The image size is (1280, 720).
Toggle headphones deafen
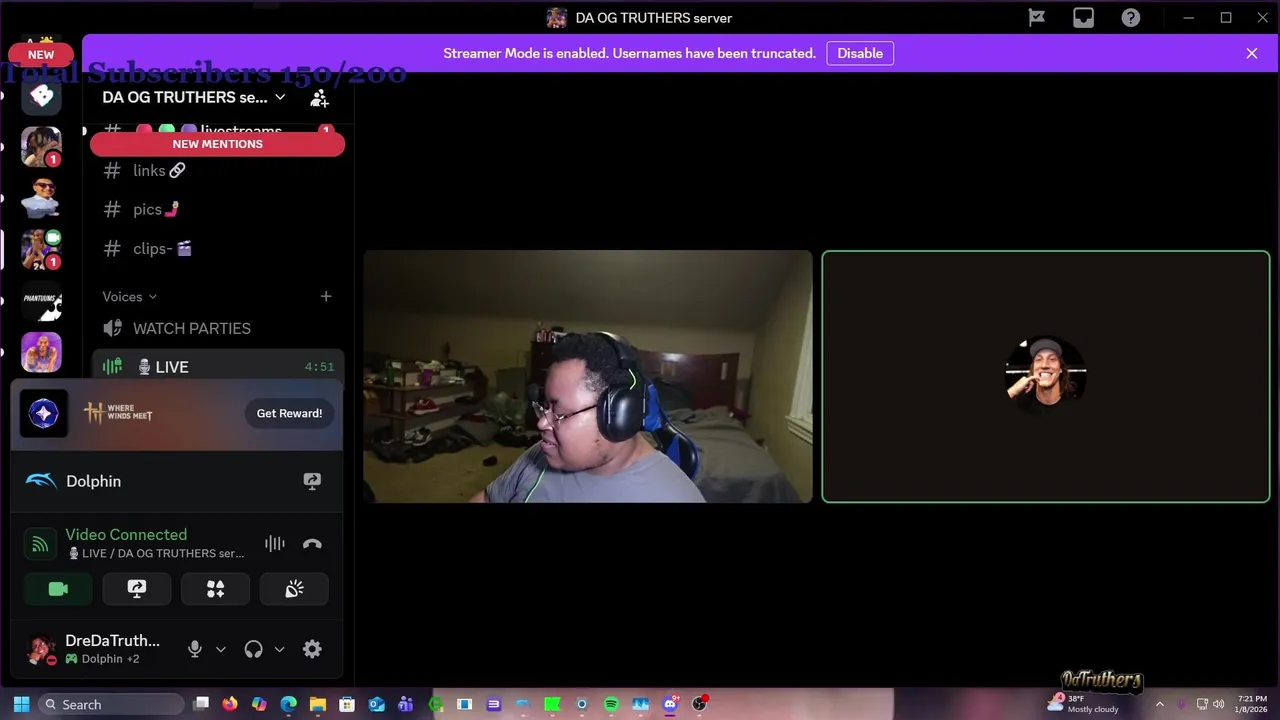(253, 649)
